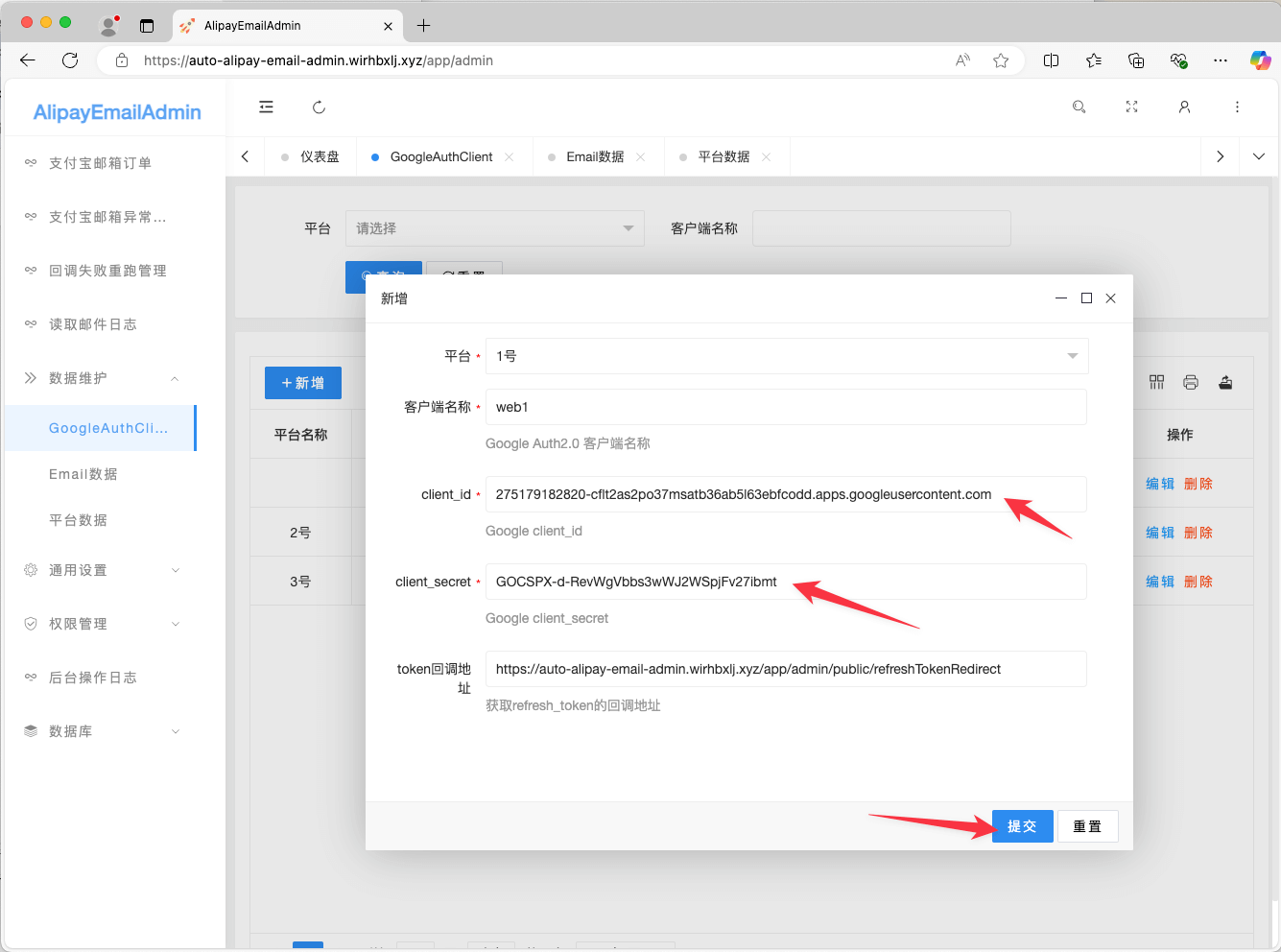The height and width of the screenshot is (952, 1281).
Task: Close the AlipayEmailAdmin browser tab
Action: (388, 26)
